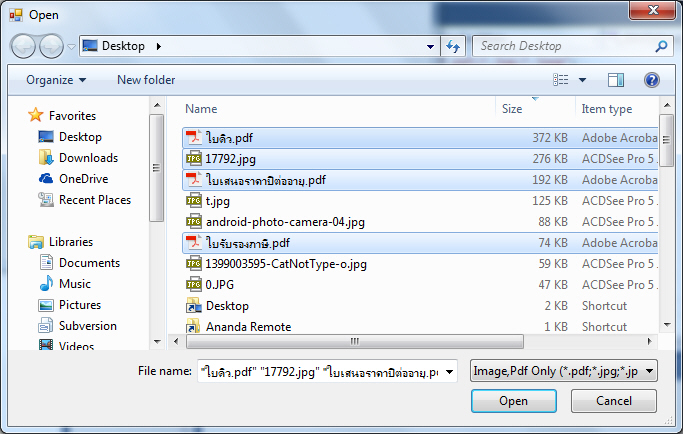The image size is (683, 434).
Task: Click the Desktop location icon in address bar
Action: tap(90, 46)
